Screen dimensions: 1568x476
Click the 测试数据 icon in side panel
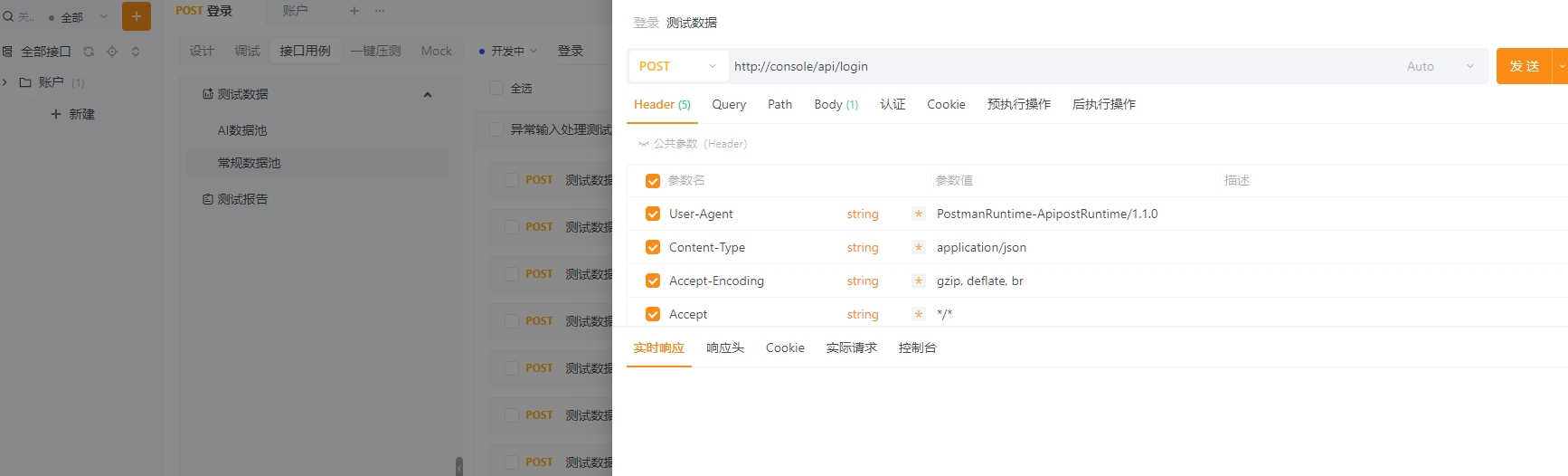(208, 94)
